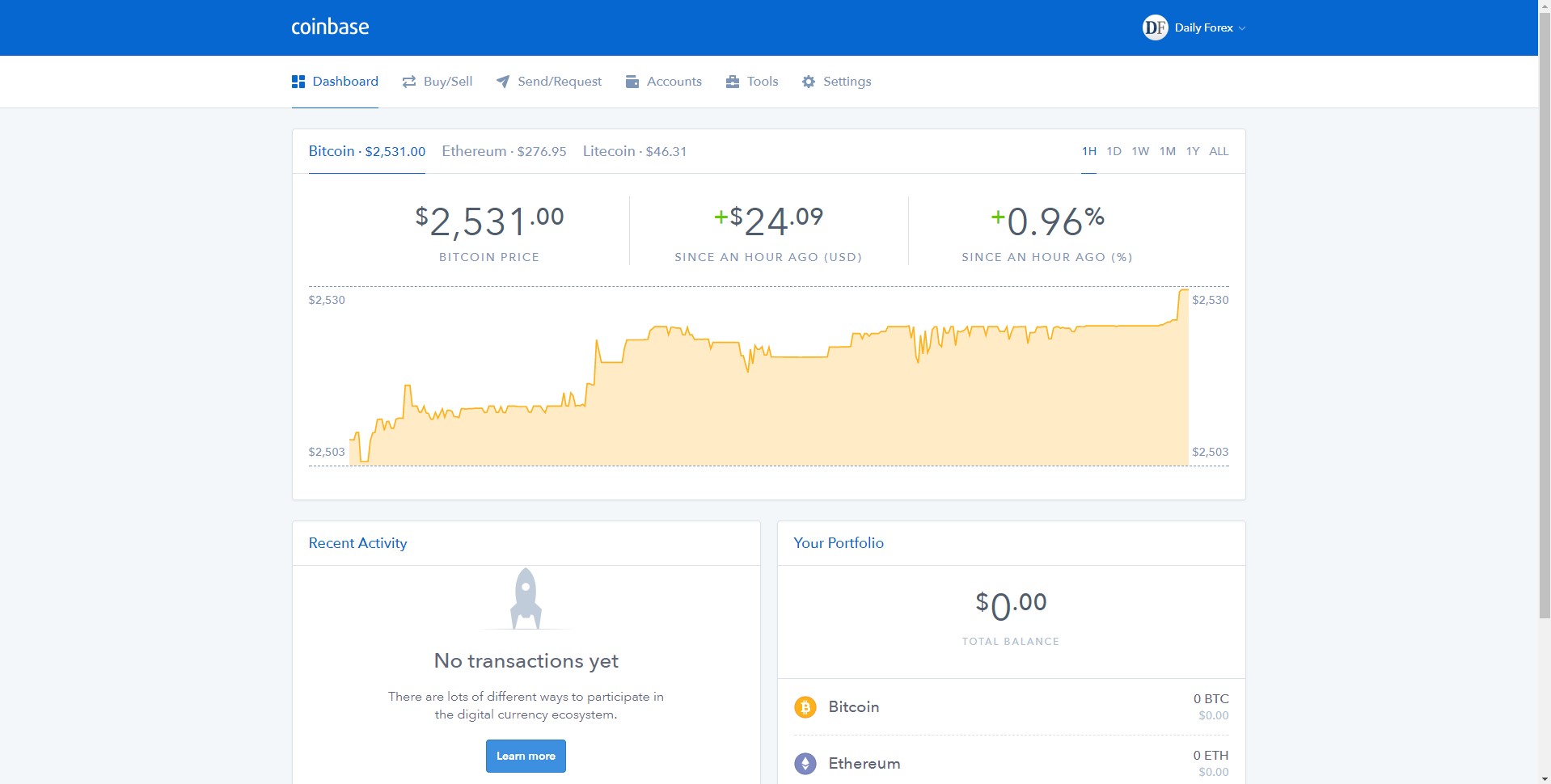Click the Ethereum icon in Your Portfolio
Screen dimensions: 1551x784
805,763
